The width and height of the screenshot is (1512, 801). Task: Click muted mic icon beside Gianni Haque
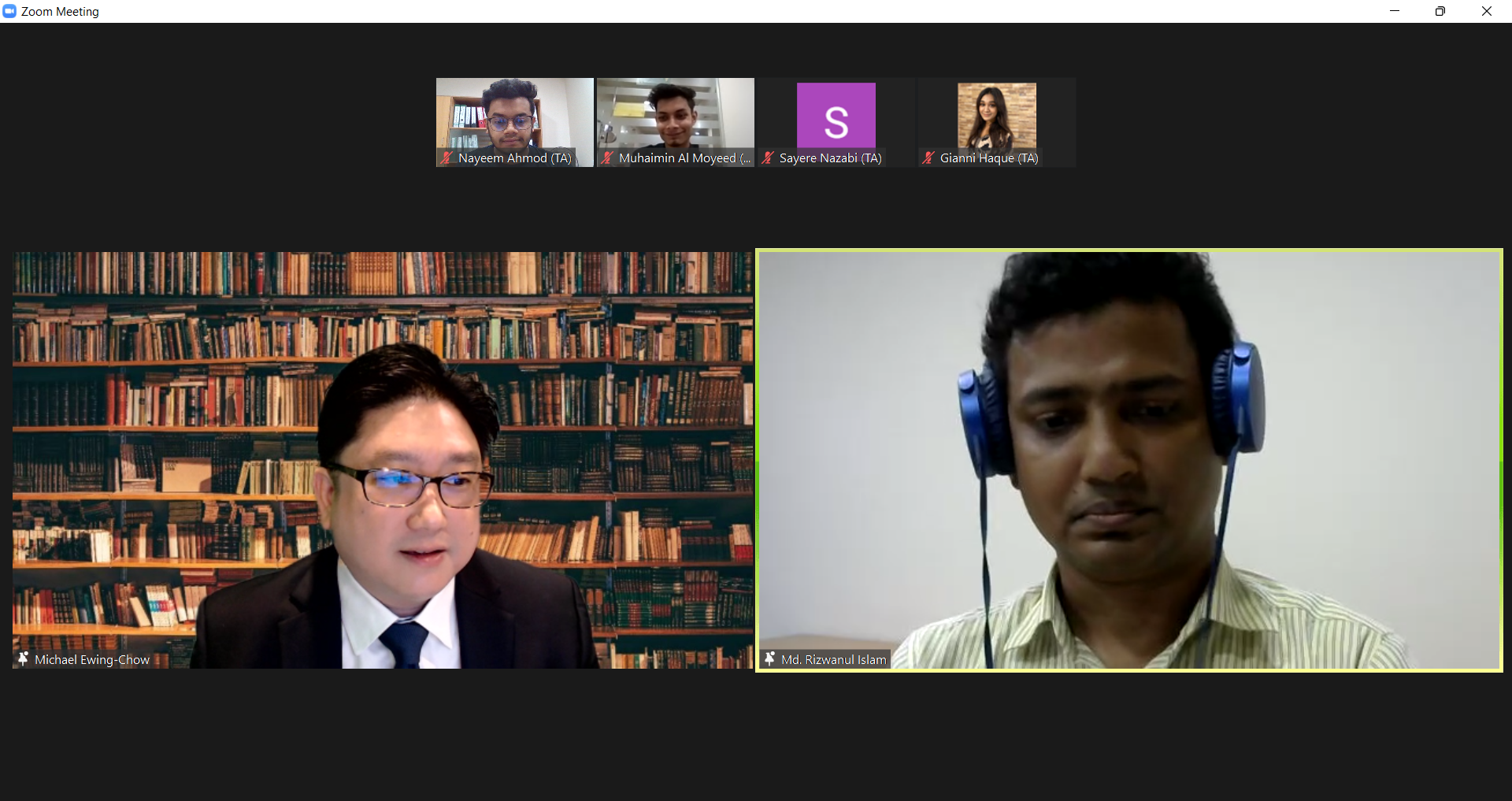coord(928,158)
